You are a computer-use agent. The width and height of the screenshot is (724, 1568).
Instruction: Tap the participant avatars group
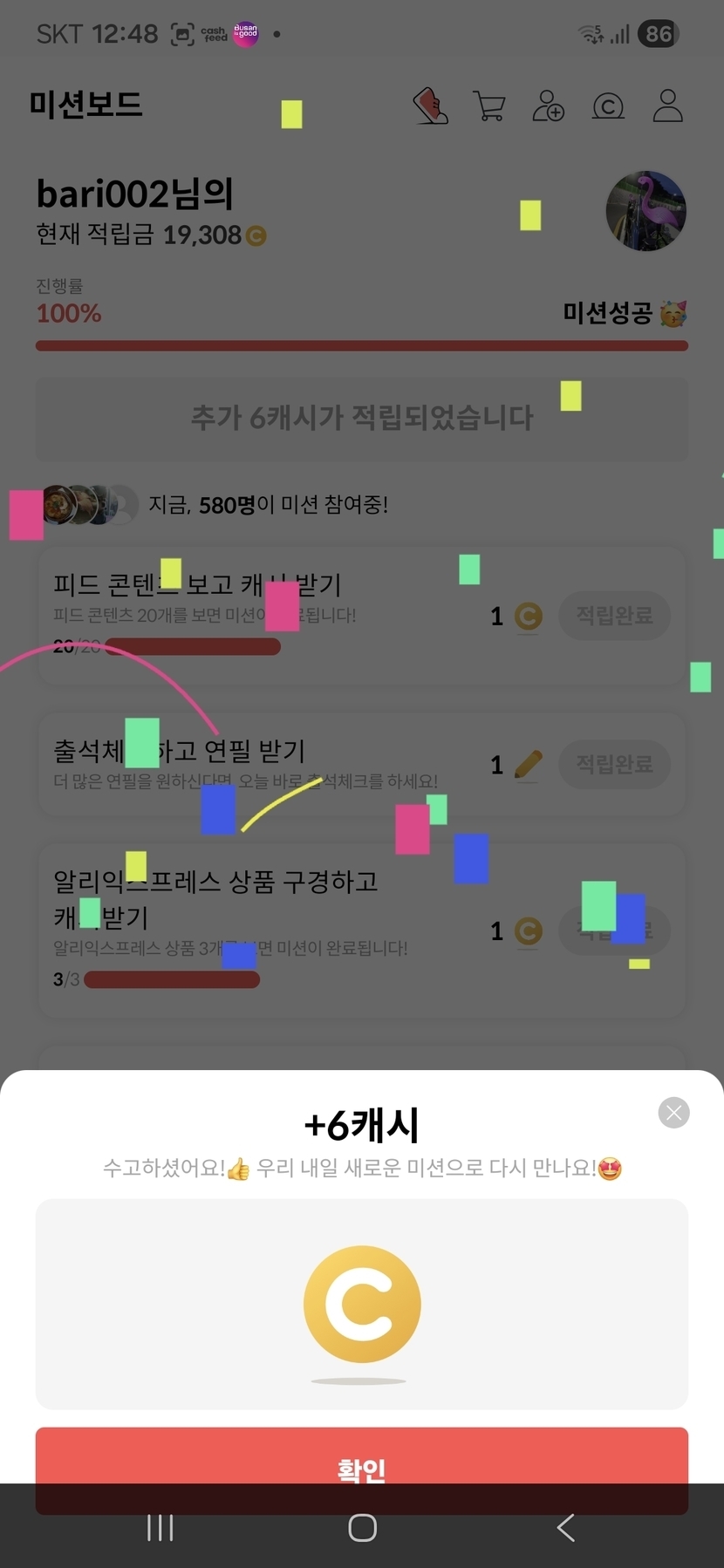click(90, 504)
